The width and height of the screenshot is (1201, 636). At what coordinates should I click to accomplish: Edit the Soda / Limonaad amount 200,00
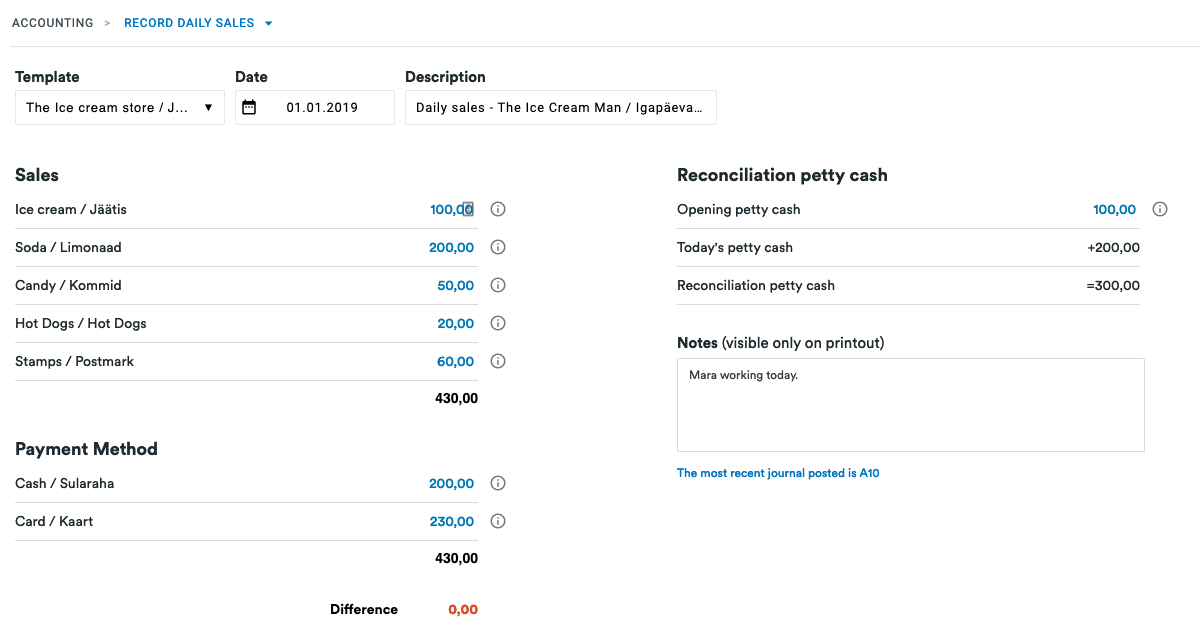(451, 248)
